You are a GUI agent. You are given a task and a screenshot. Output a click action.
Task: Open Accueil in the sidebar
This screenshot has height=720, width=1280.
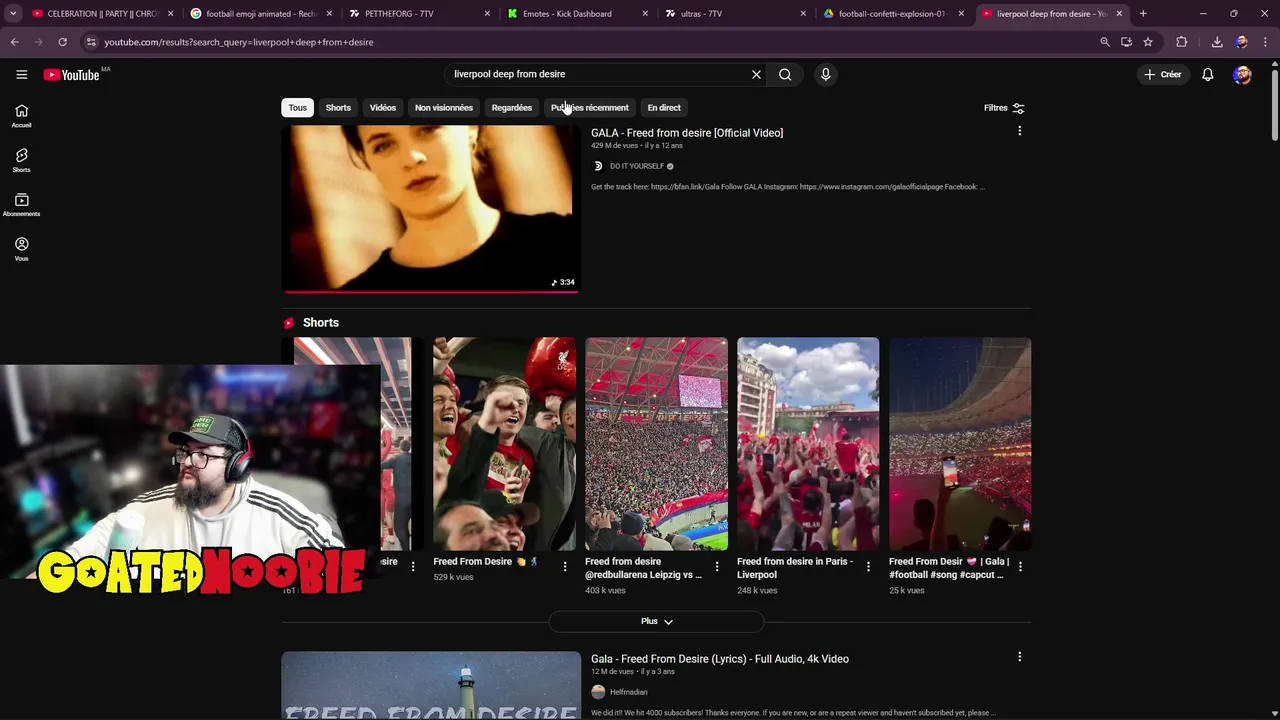click(x=21, y=116)
